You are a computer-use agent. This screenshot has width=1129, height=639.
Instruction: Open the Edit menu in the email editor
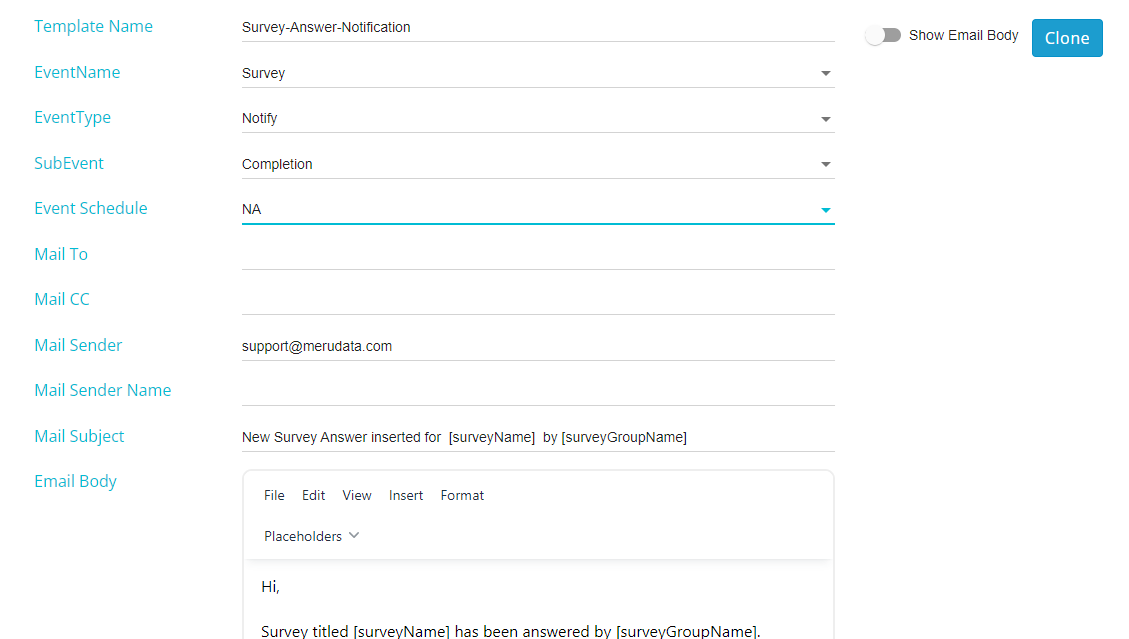313,496
